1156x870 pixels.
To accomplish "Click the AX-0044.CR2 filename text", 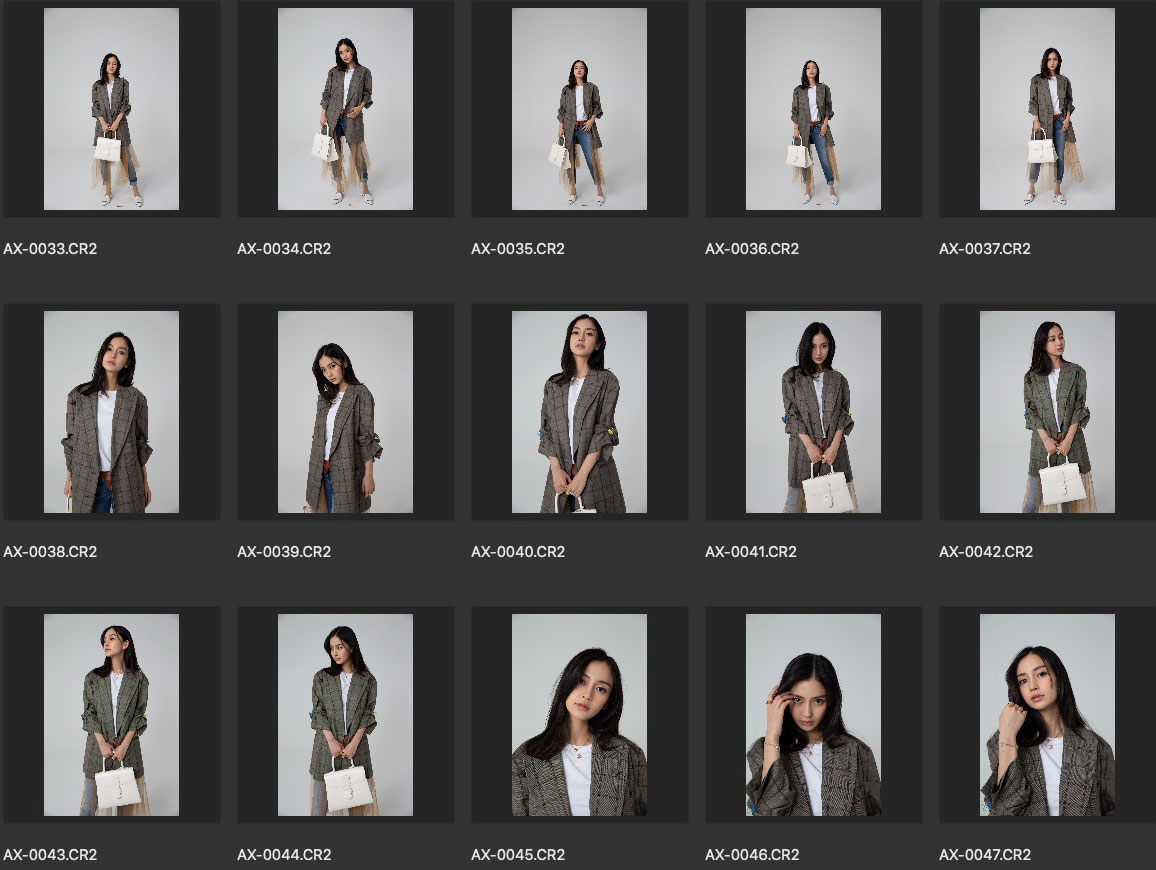I will pos(284,855).
